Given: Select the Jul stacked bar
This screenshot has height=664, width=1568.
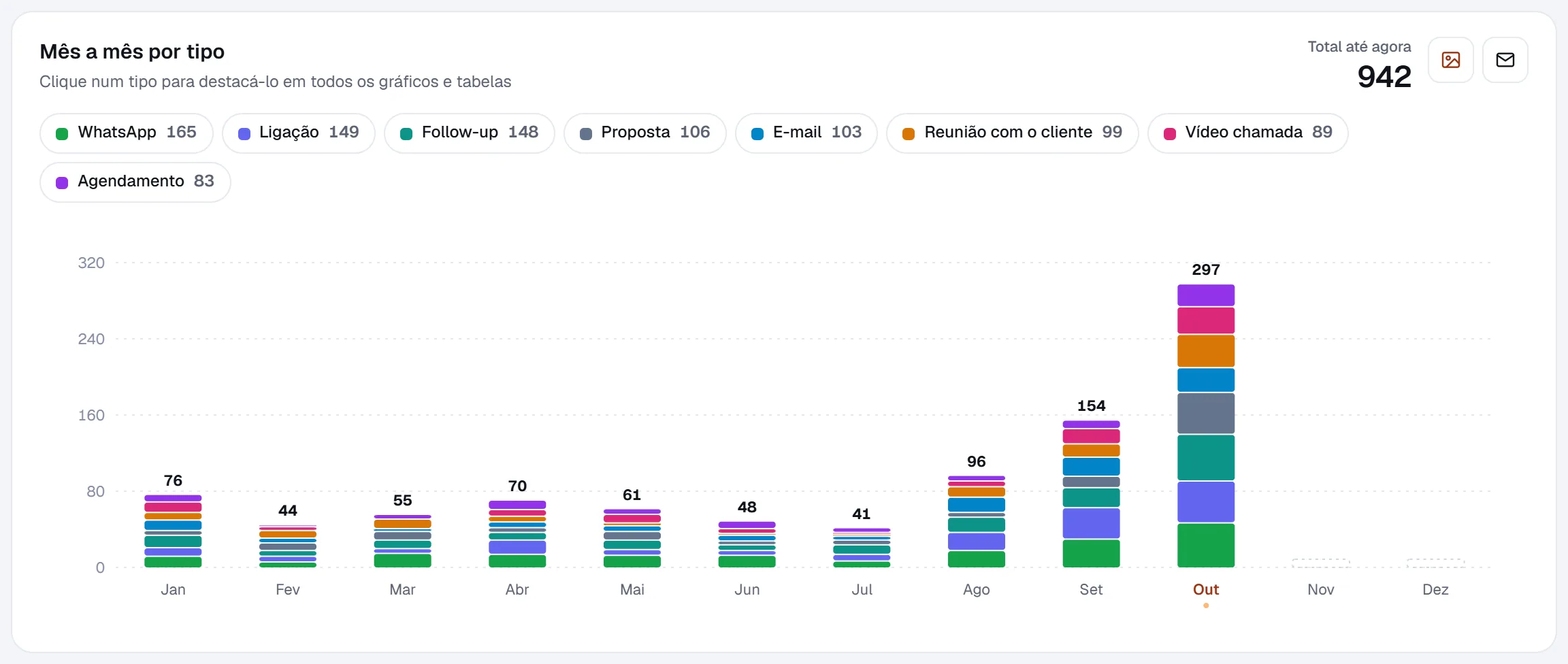Looking at the screenshot, I should point(862,548).
